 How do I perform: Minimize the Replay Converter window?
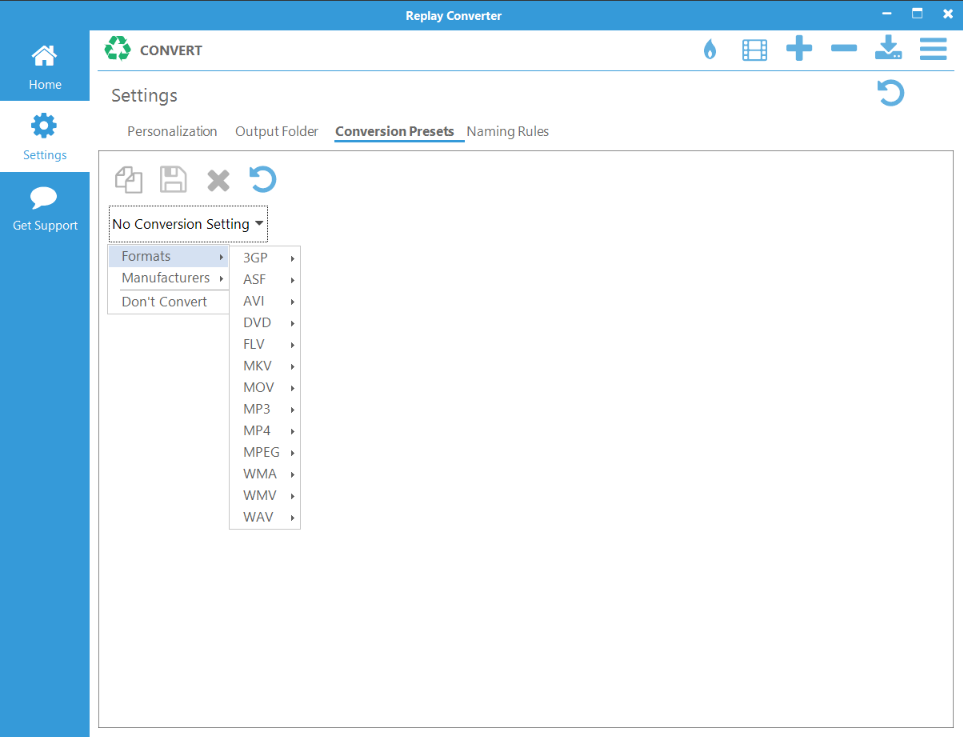click(887, 14)
